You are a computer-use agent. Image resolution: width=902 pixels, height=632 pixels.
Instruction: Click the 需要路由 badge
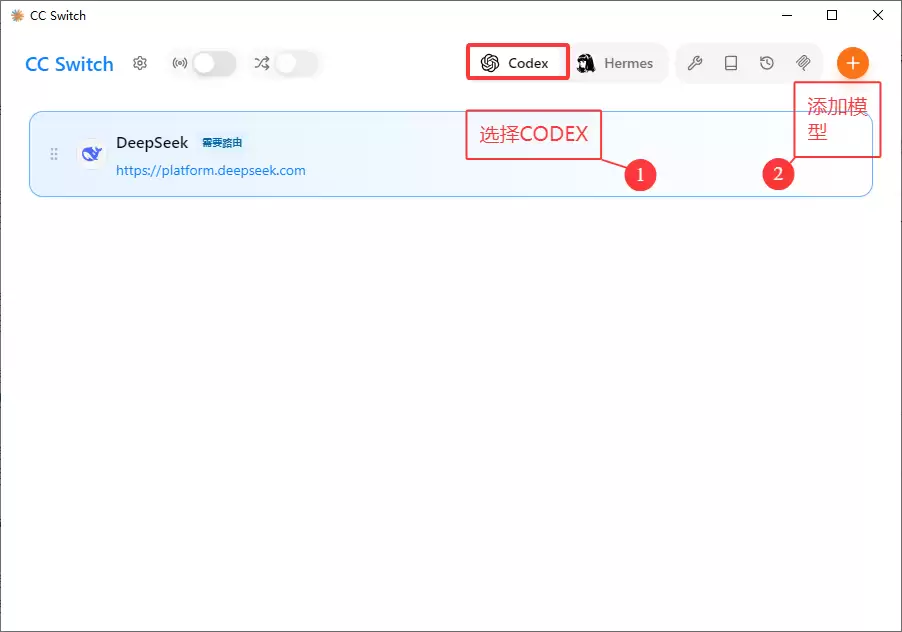click(x=222, y=143)
